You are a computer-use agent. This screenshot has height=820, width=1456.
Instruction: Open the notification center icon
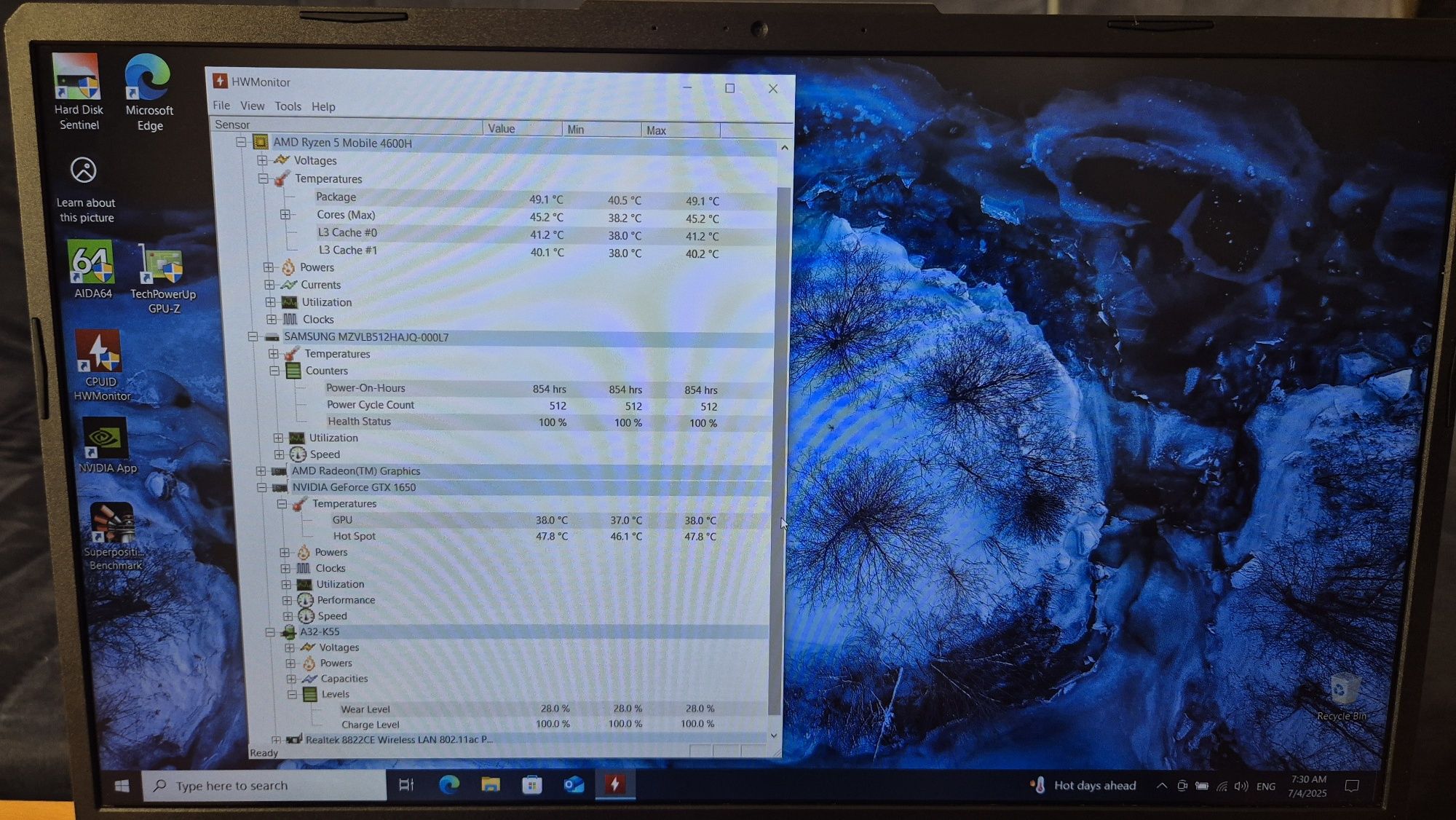(x=1352, y=787)
